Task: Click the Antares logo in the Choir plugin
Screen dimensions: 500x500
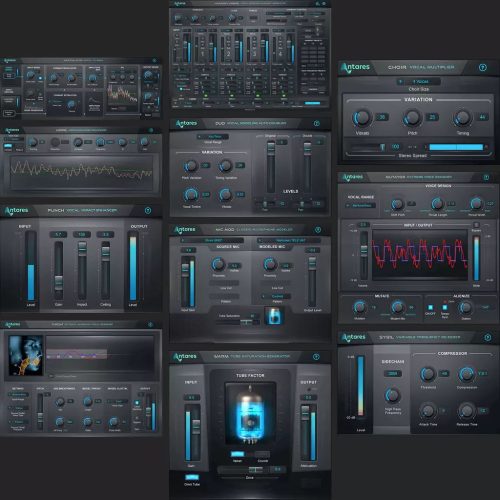Action: (x=355, y=68)
